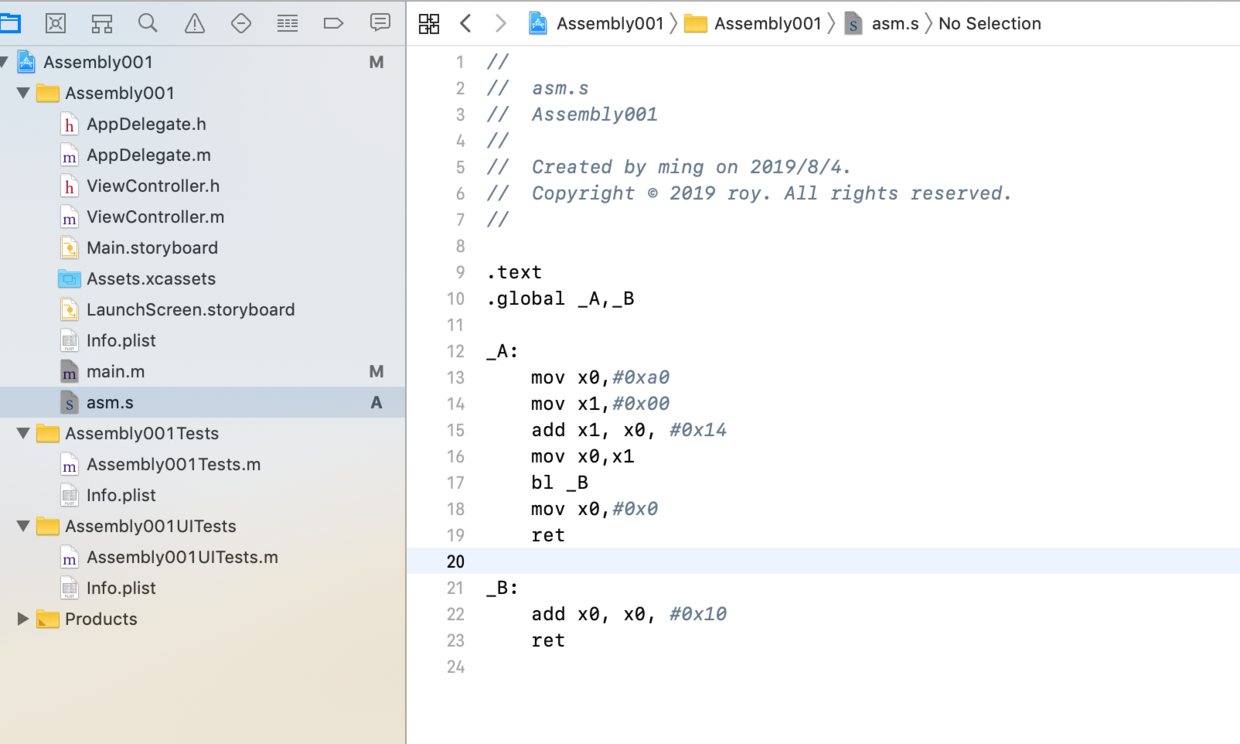The image size is (1240, 744).
Task: Click the 'mov x0,#0x0' instruction
Action: (x=595, y=509)
